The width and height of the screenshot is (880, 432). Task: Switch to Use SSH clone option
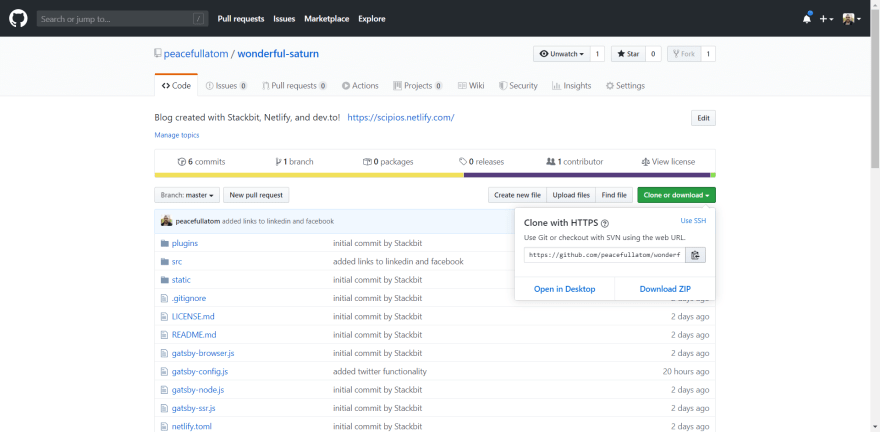pos(693,221)
